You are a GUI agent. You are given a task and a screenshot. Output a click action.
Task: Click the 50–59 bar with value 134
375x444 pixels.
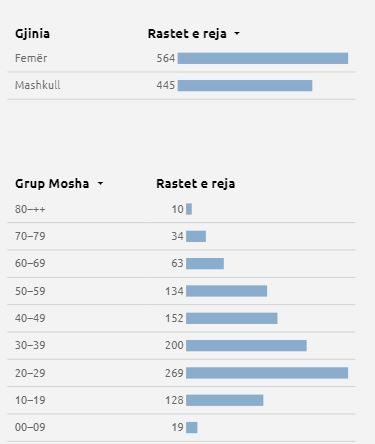227,291
